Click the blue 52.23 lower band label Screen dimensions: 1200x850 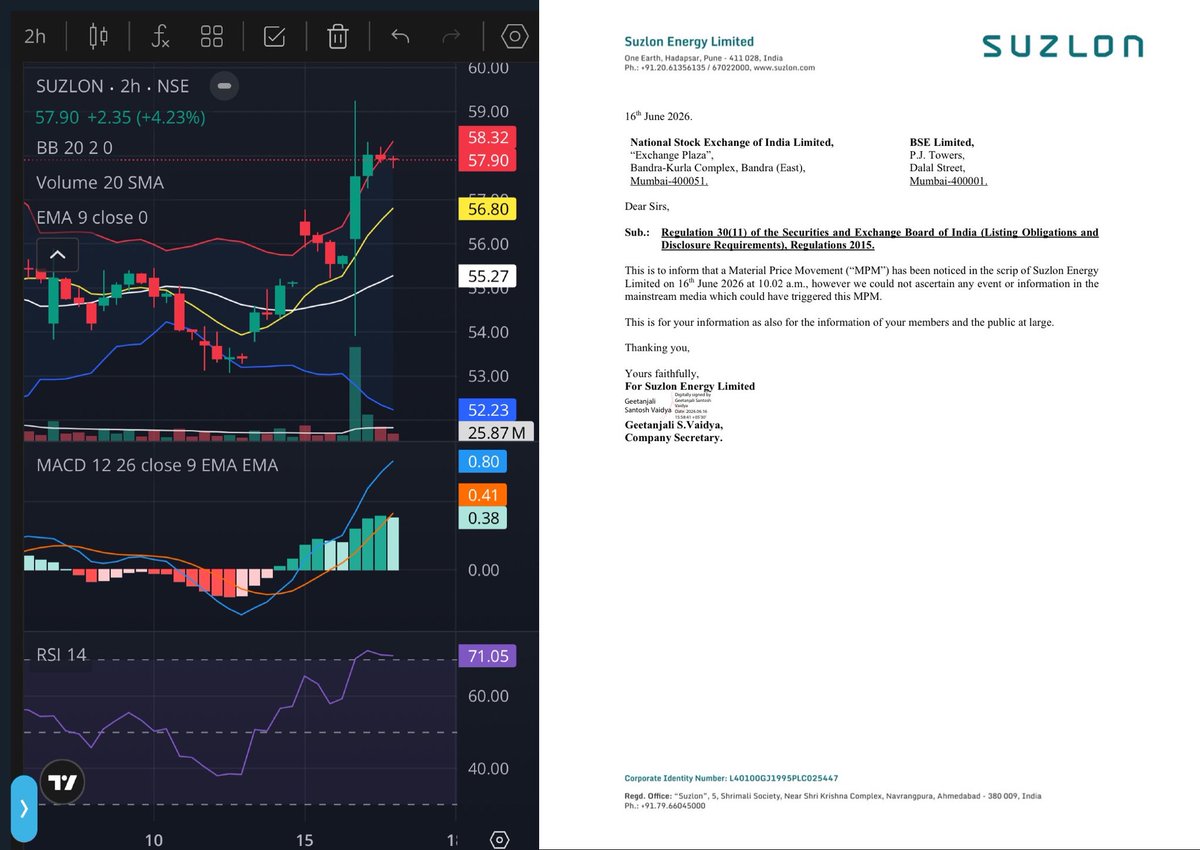point(487,409)
